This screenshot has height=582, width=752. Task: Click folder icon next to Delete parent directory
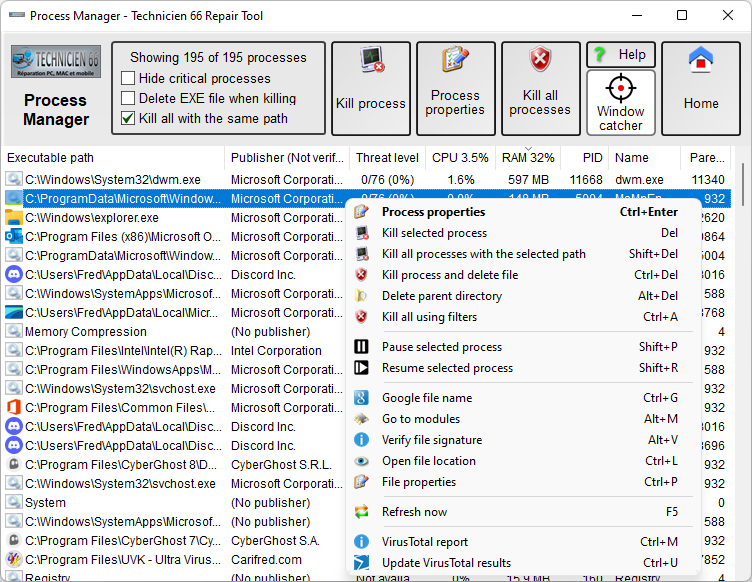click(x=361, y=296)
